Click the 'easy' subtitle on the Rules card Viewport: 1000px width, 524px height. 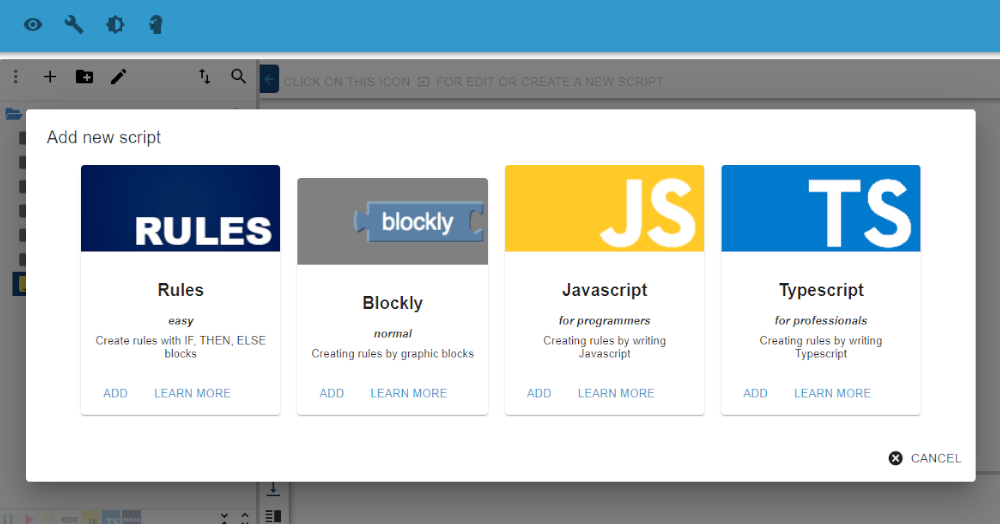180,321
